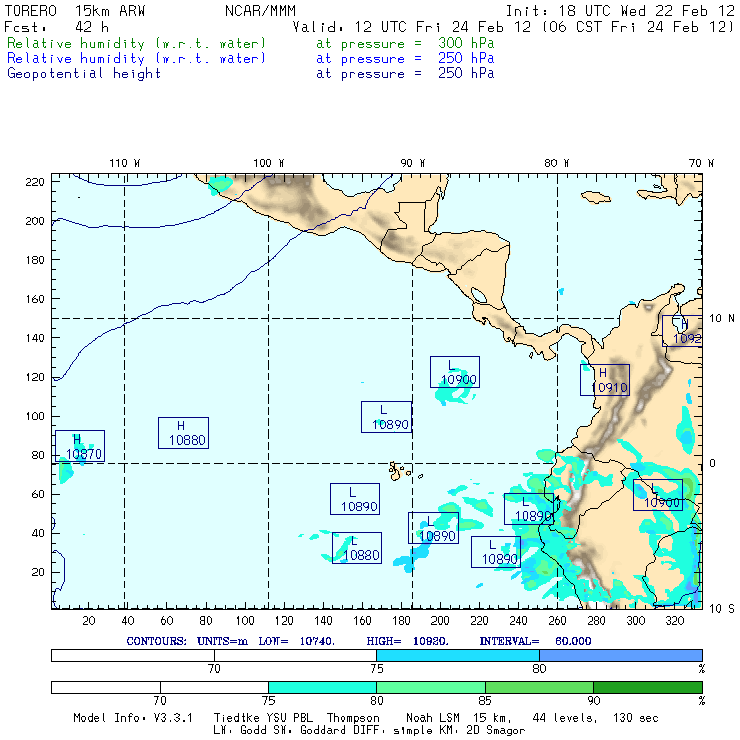
Task: Click the '10 N' latitude label
Action: click(x=722, y=319)
